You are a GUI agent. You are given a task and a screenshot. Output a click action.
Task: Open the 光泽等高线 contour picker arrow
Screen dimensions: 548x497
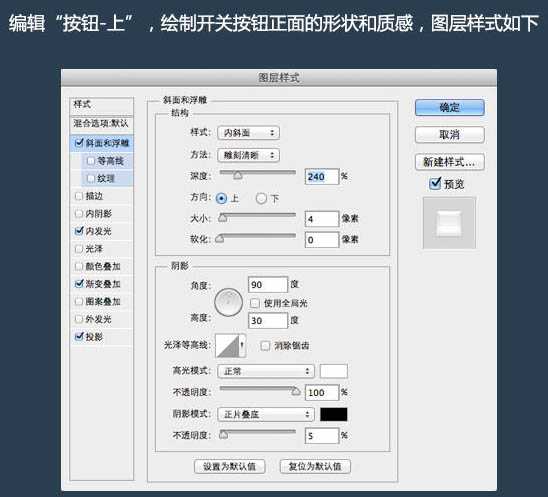pos(242,345)
